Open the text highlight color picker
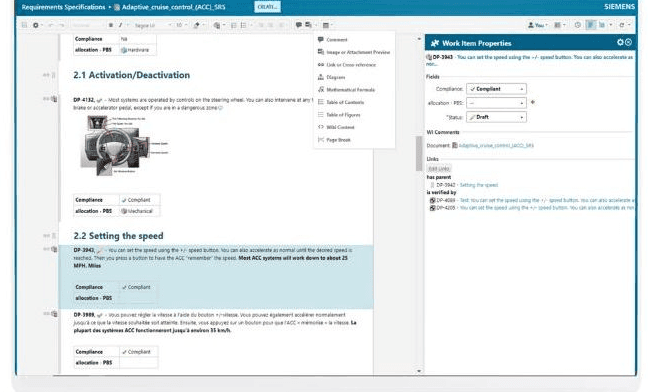The height and width of the screenshot is (392, 648). (198, 25)
